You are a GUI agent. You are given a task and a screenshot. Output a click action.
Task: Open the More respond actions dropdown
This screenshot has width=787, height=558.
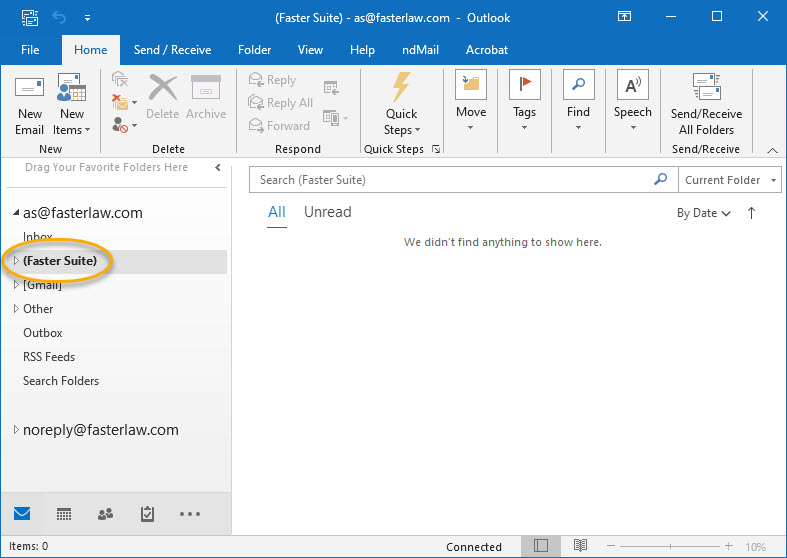tap(335, 118)
